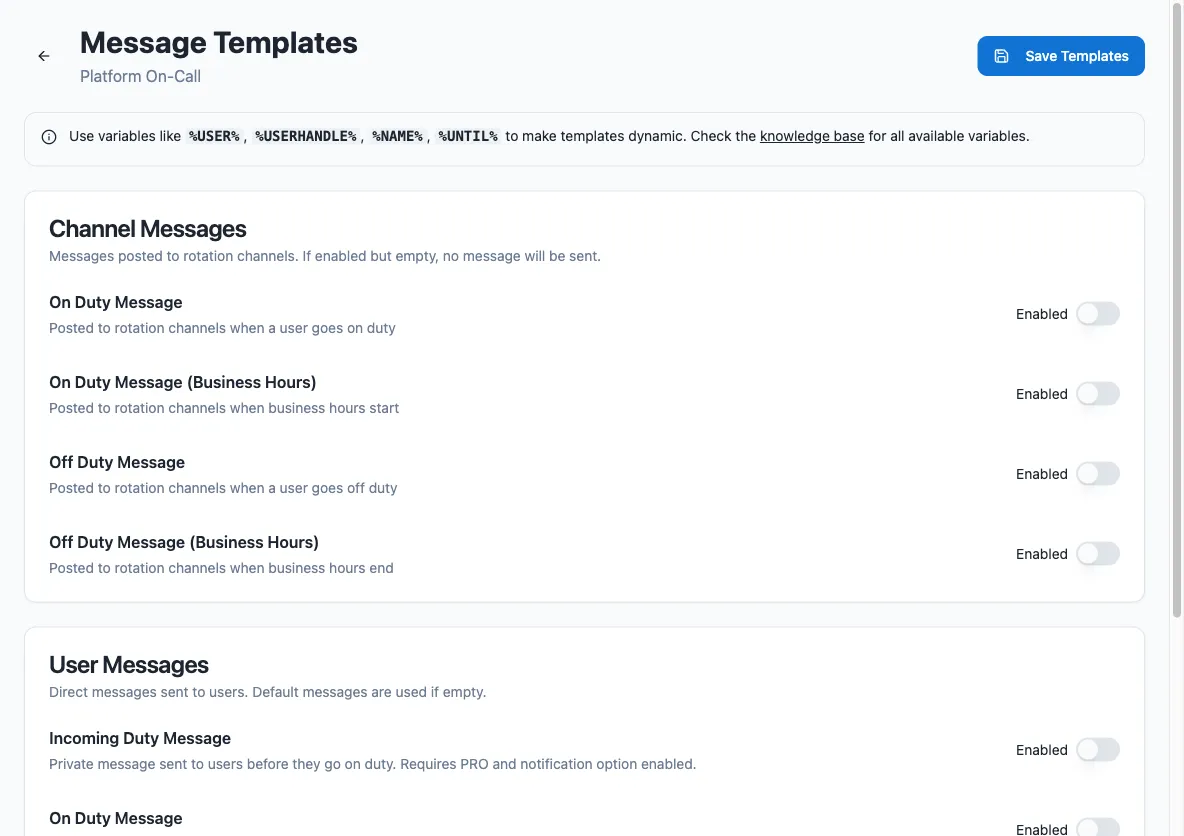
Task: Click 'Direct messages sent to users' description
Action: [x=267, y=692]
